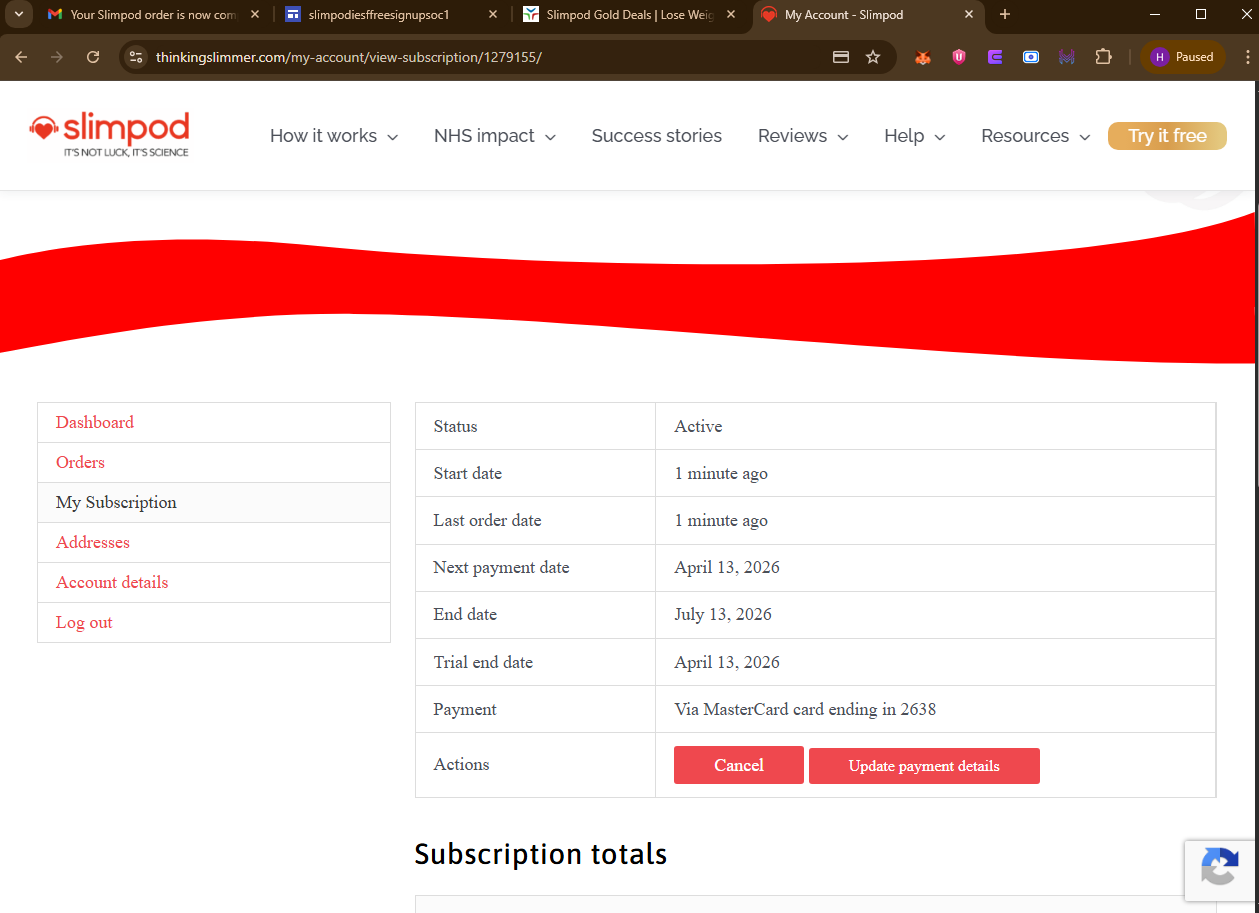The image size is (1259, 913).
Task: Close the slimpodiesffreesignupsoc1 tab
Action: [493, 15]
